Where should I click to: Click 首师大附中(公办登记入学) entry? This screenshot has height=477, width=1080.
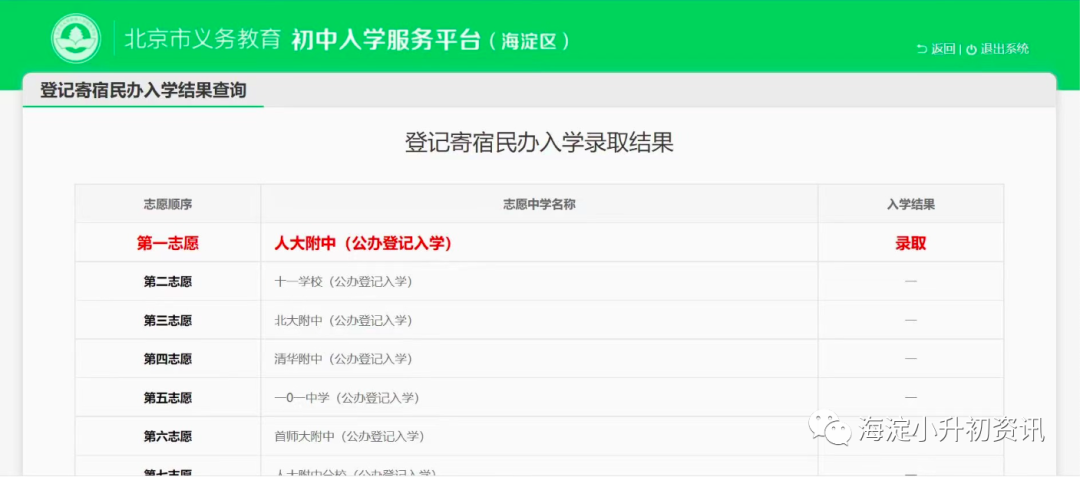click(x=349, y=436)
